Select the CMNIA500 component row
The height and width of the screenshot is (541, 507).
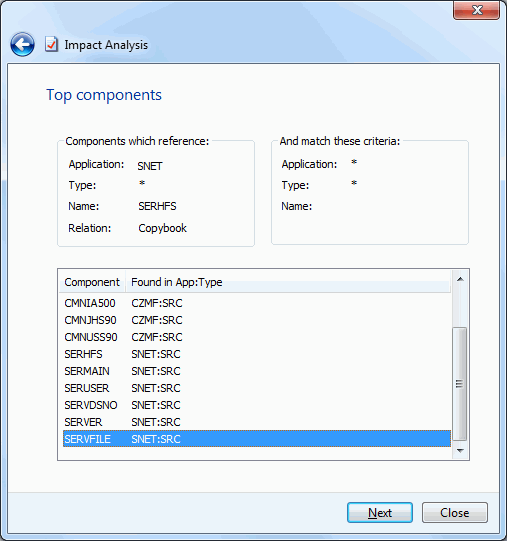tap(257, 303)
